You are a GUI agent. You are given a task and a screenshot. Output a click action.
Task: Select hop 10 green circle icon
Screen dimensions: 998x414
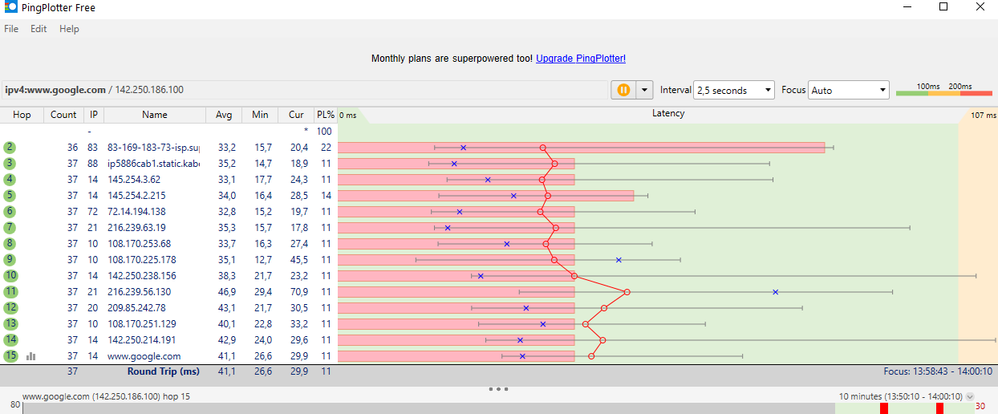[x=10, y=276]
